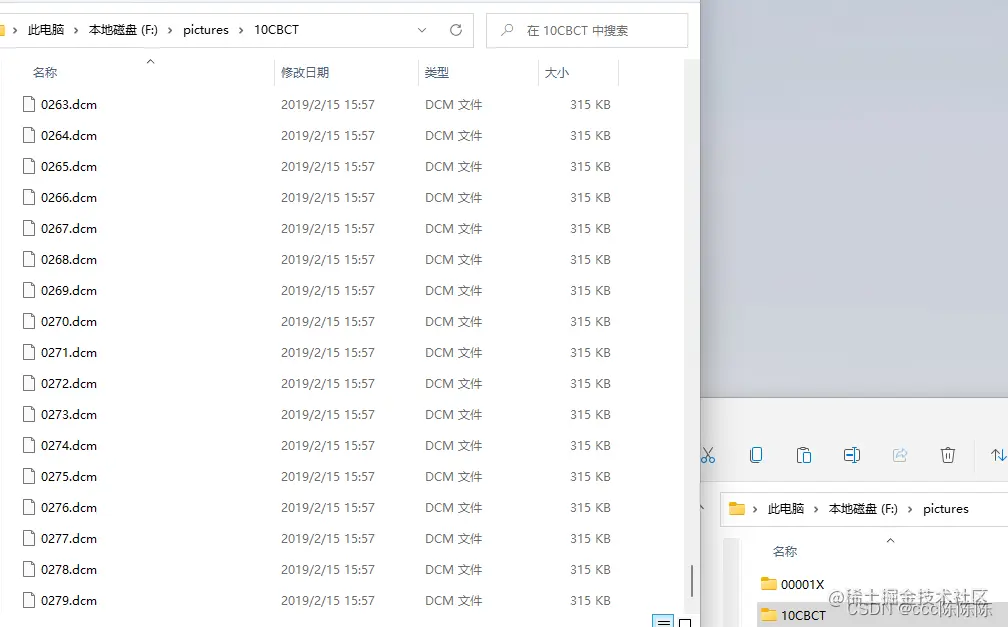Click the file icon of 0270.dcm
Screen dimensions: 1008x627
pyautogui.click(x=29, y=321)
